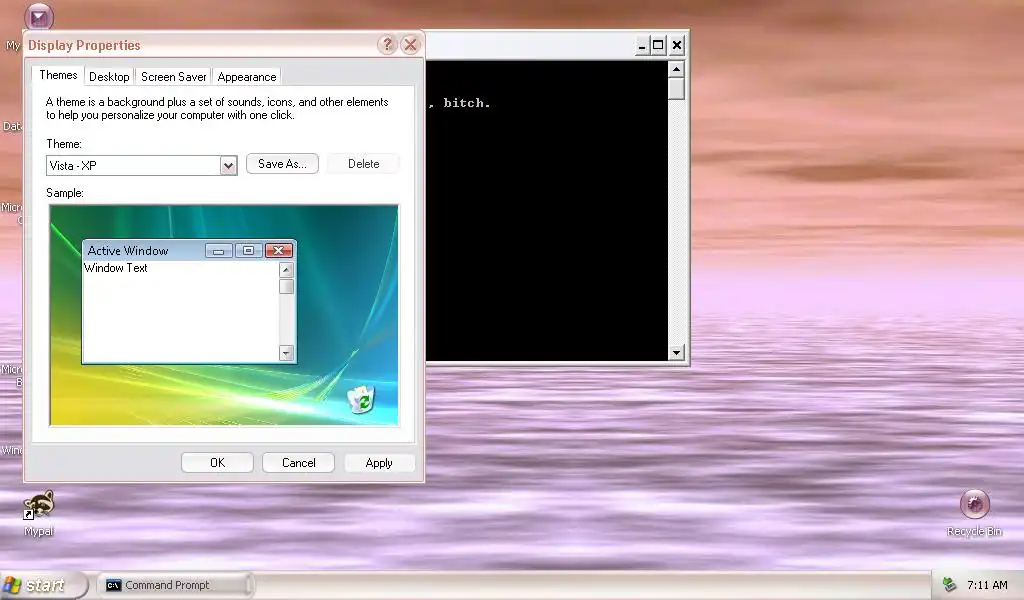Image resolution: width=1024 pixels, height=600 pixels.
Task: Click the Theme combo box showing Vista - XP
Action: click(142, 165)
